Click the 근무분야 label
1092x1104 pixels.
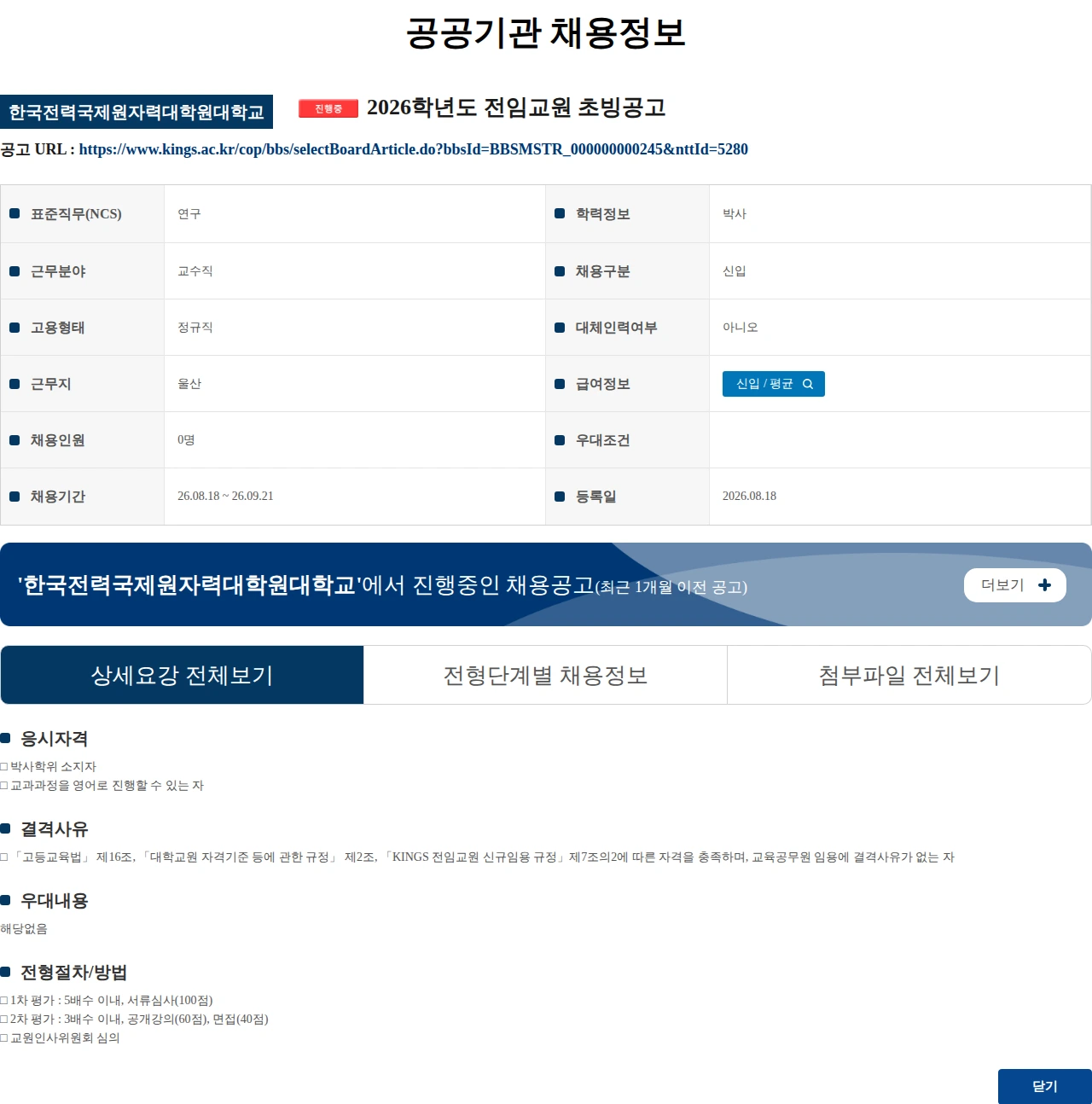(58, 271)
